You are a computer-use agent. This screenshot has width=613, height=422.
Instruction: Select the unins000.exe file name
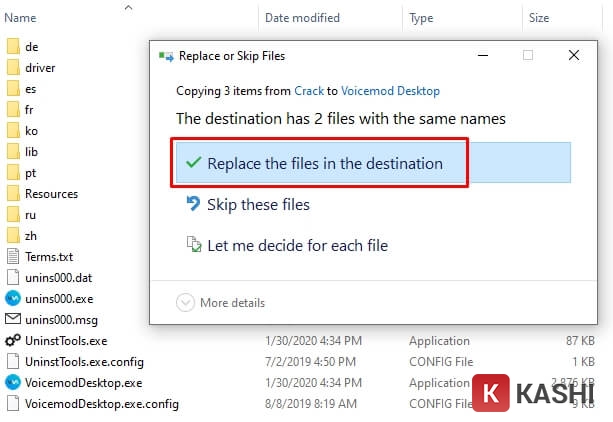click(x=59, y=299)
